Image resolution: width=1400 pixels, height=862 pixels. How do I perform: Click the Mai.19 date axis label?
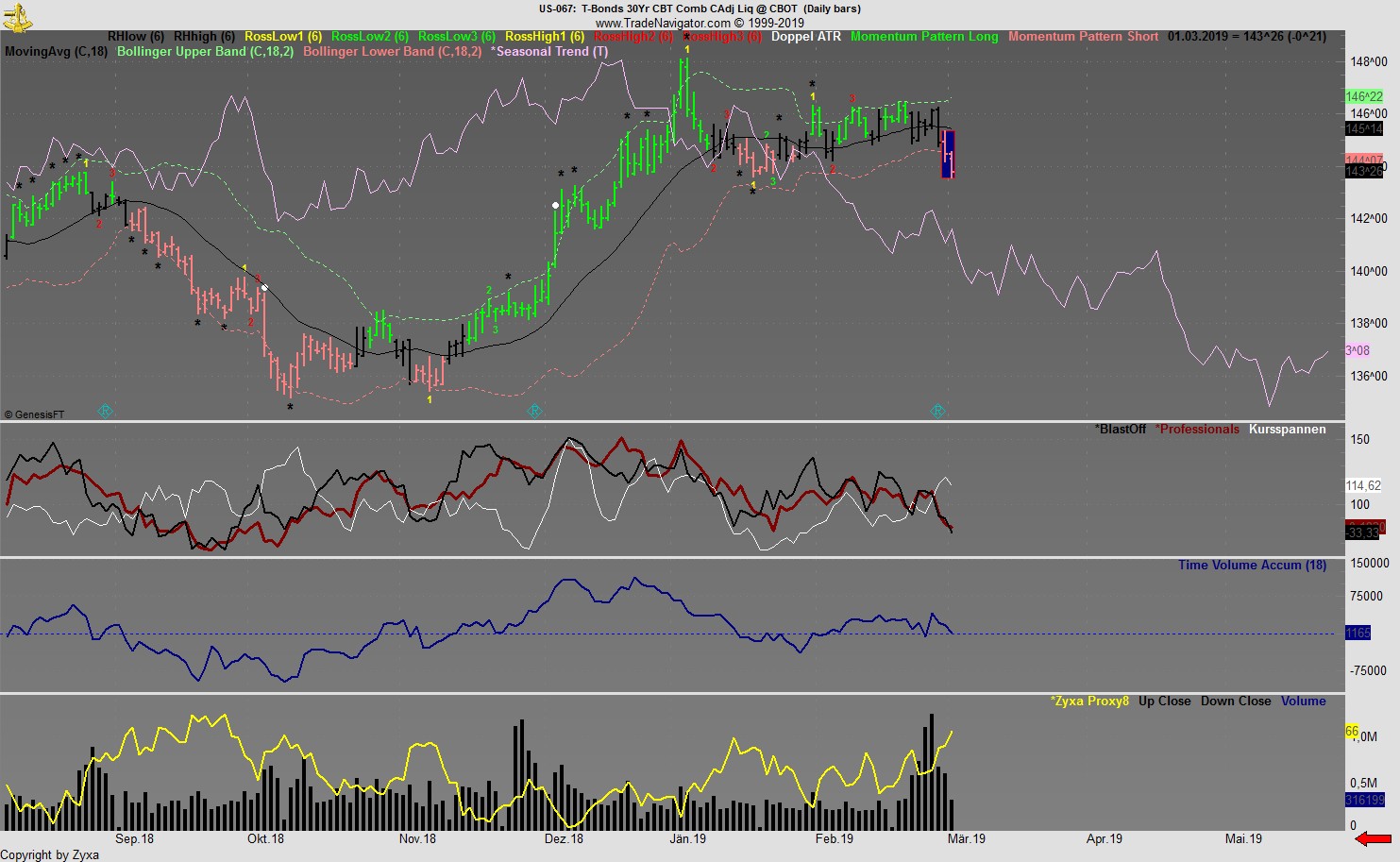click(x=1243, y=839)
